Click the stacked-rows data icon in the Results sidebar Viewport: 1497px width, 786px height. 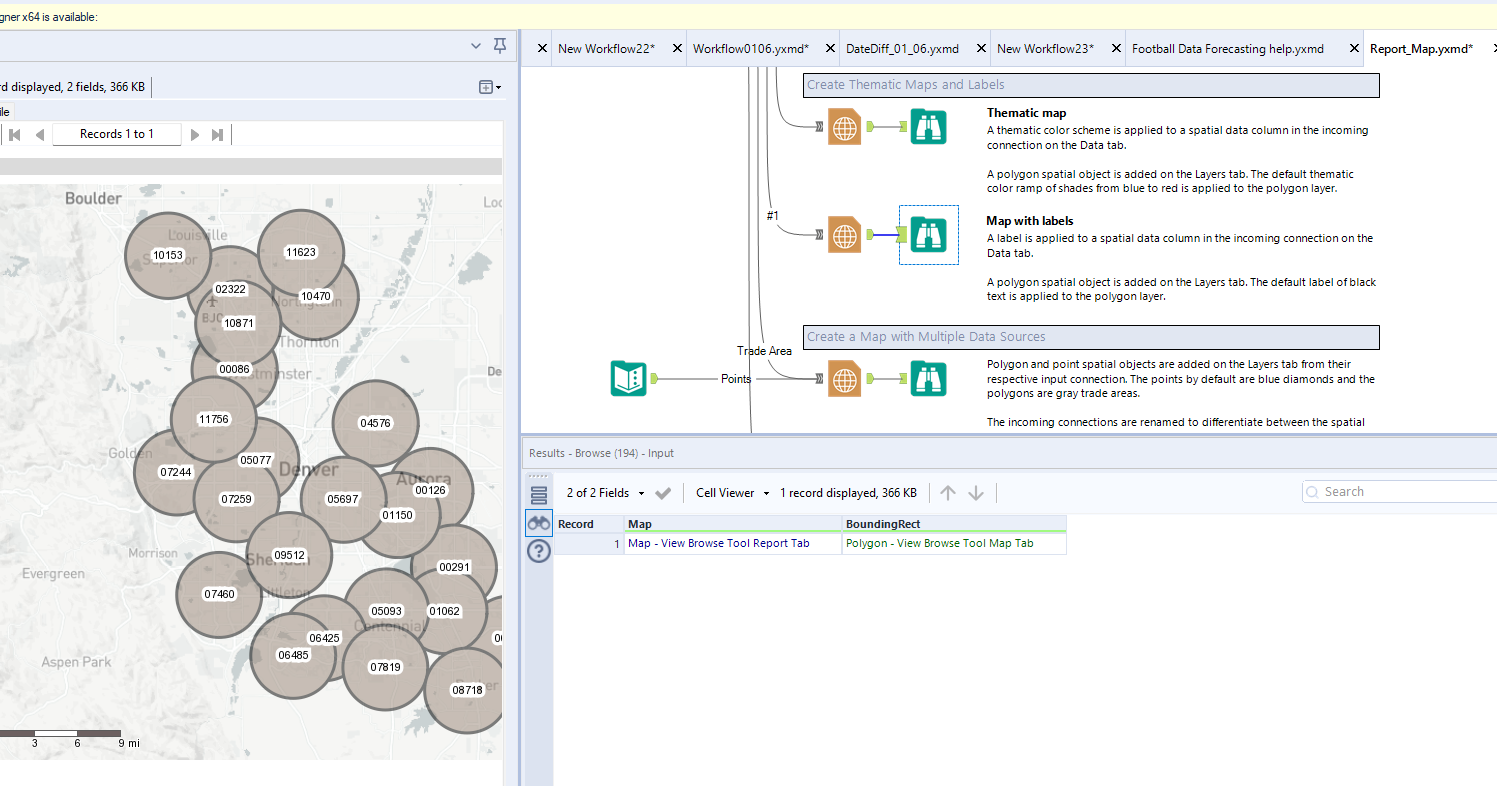click(x=538, y=493)
